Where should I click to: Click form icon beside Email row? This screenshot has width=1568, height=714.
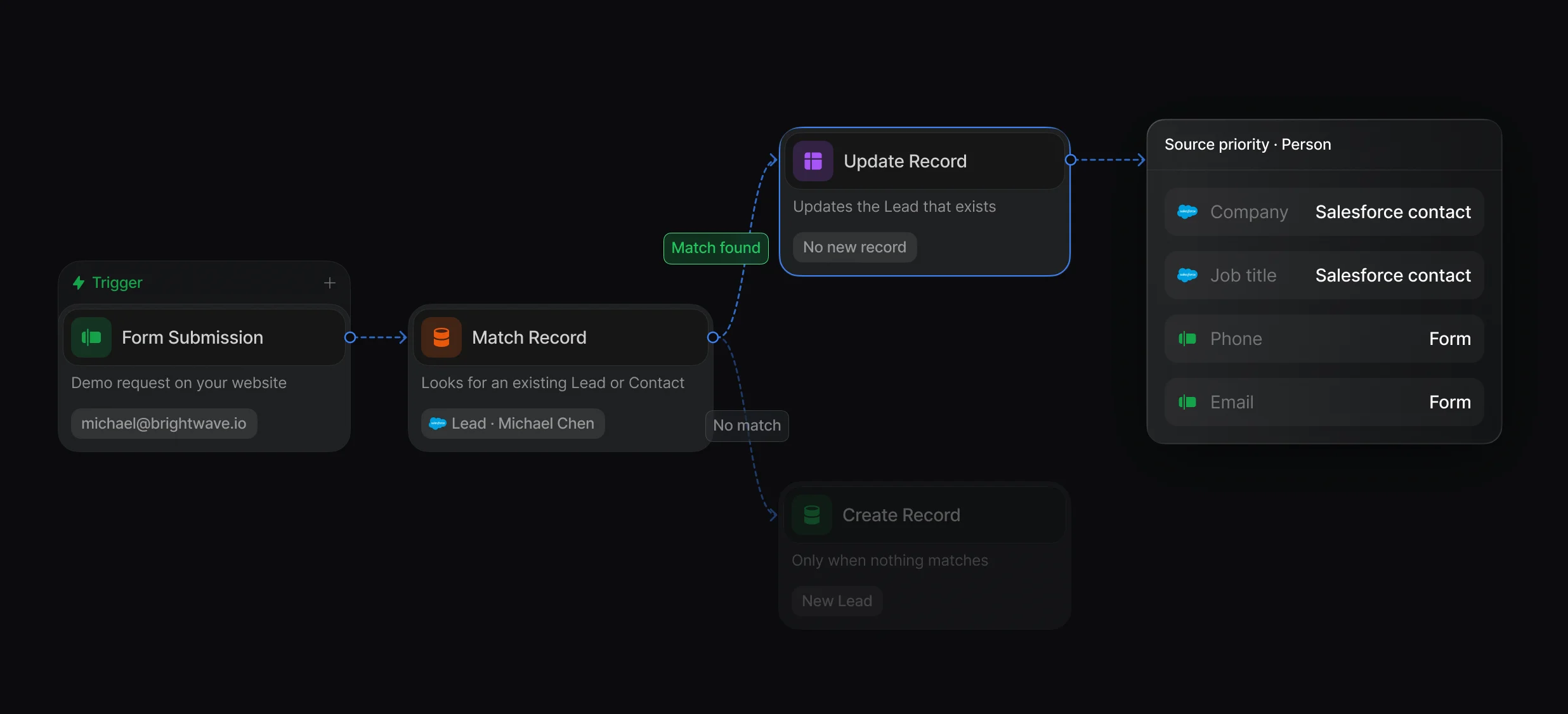(x=1187, y=402)
